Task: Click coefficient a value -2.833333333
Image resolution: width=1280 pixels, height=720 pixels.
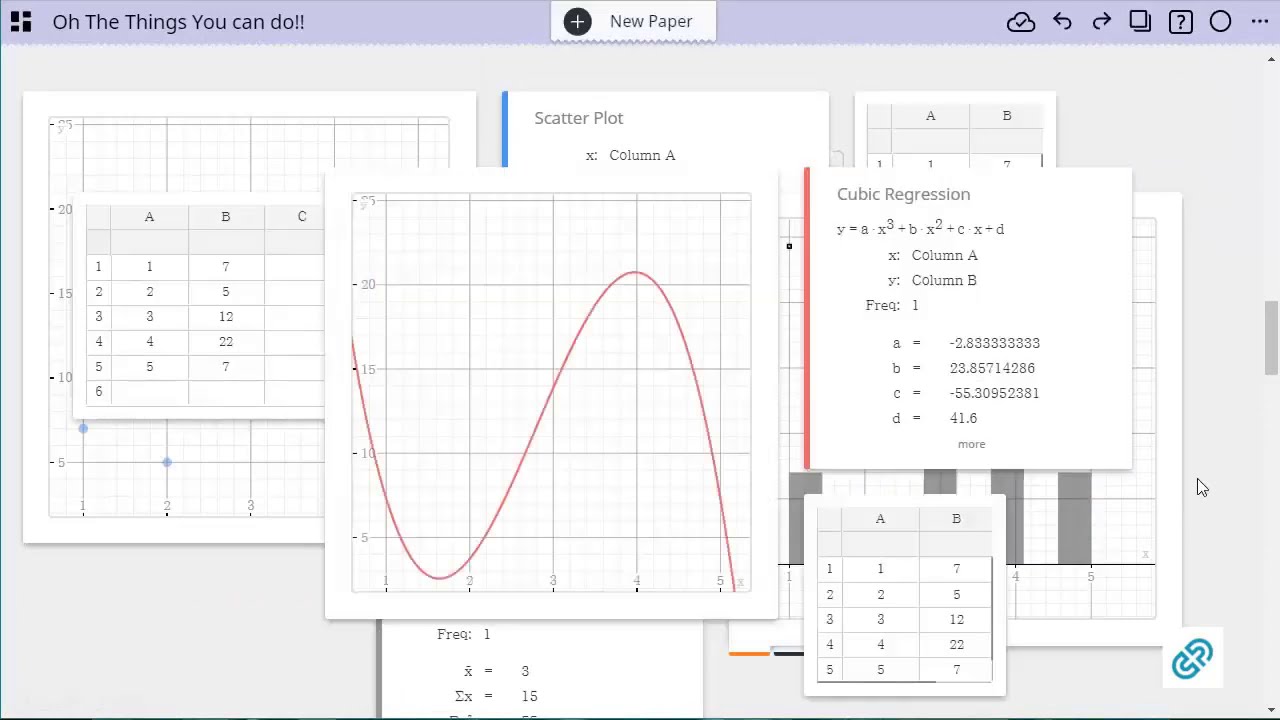Action: point(994,343)
